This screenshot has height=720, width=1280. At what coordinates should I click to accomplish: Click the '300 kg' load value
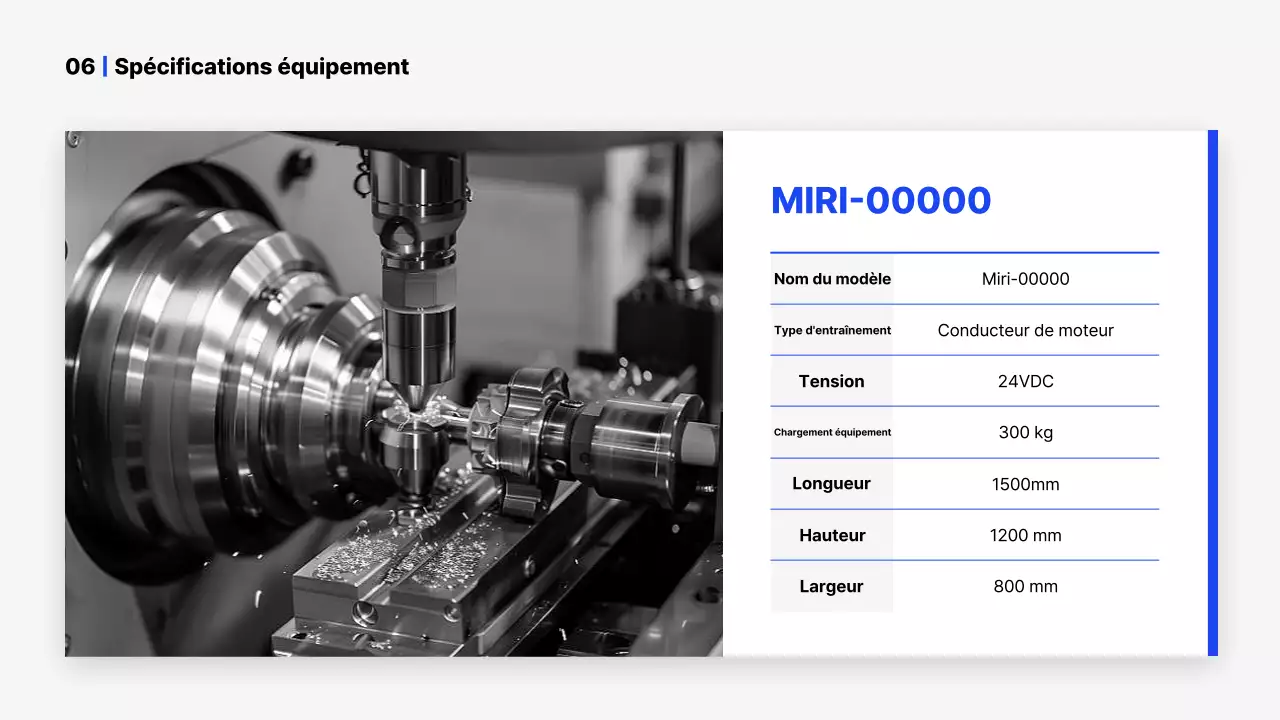[1025, 432]
